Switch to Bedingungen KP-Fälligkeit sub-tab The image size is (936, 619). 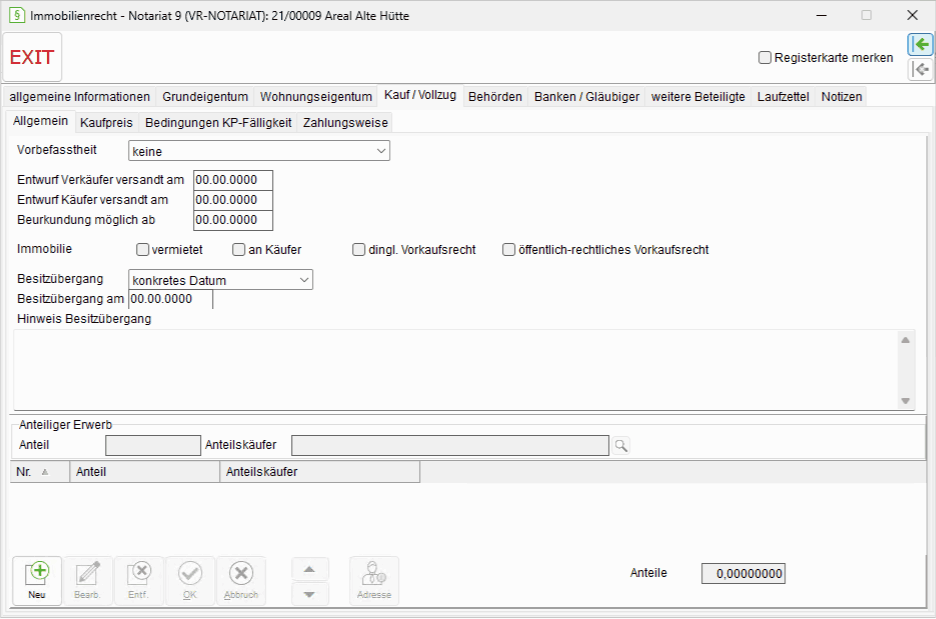pyautogui.click(x=218, y=122)
